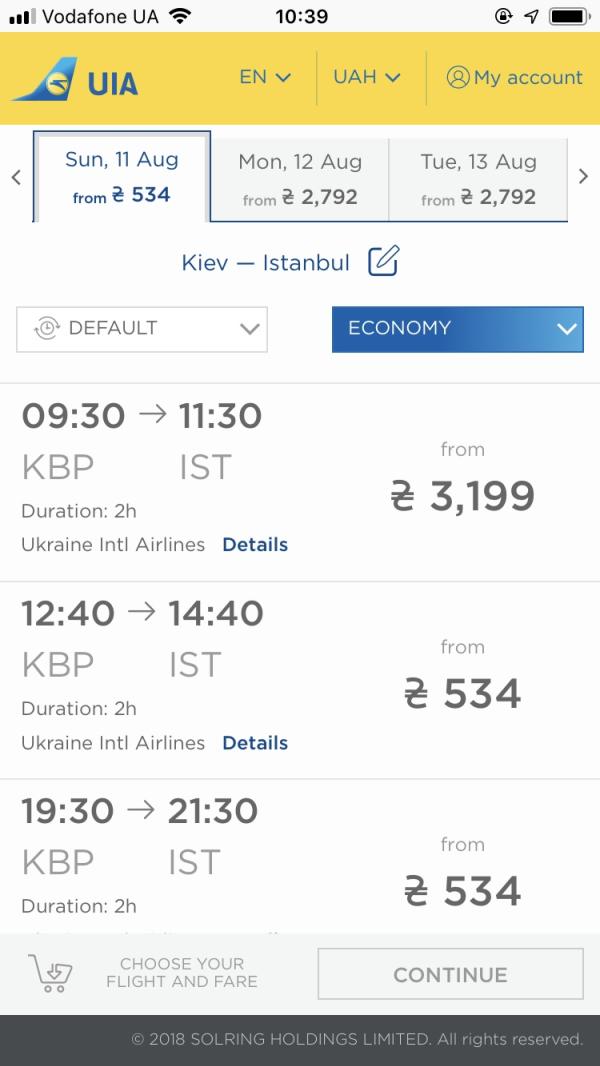
Task: Open the EN language dropdown
Action: [x=265, y=77]
